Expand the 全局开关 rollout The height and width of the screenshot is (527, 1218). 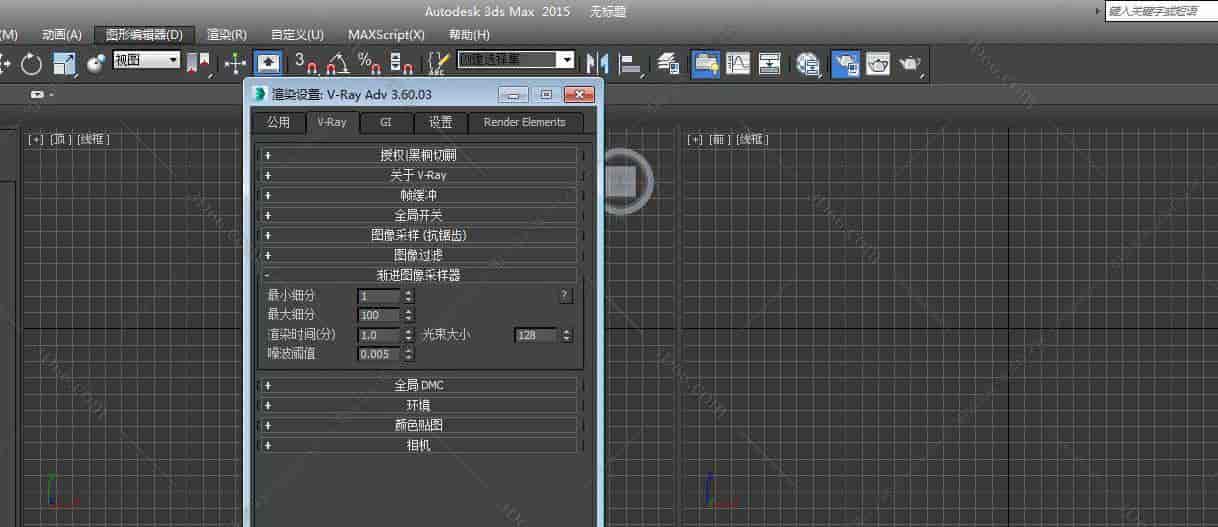(418, 215)
